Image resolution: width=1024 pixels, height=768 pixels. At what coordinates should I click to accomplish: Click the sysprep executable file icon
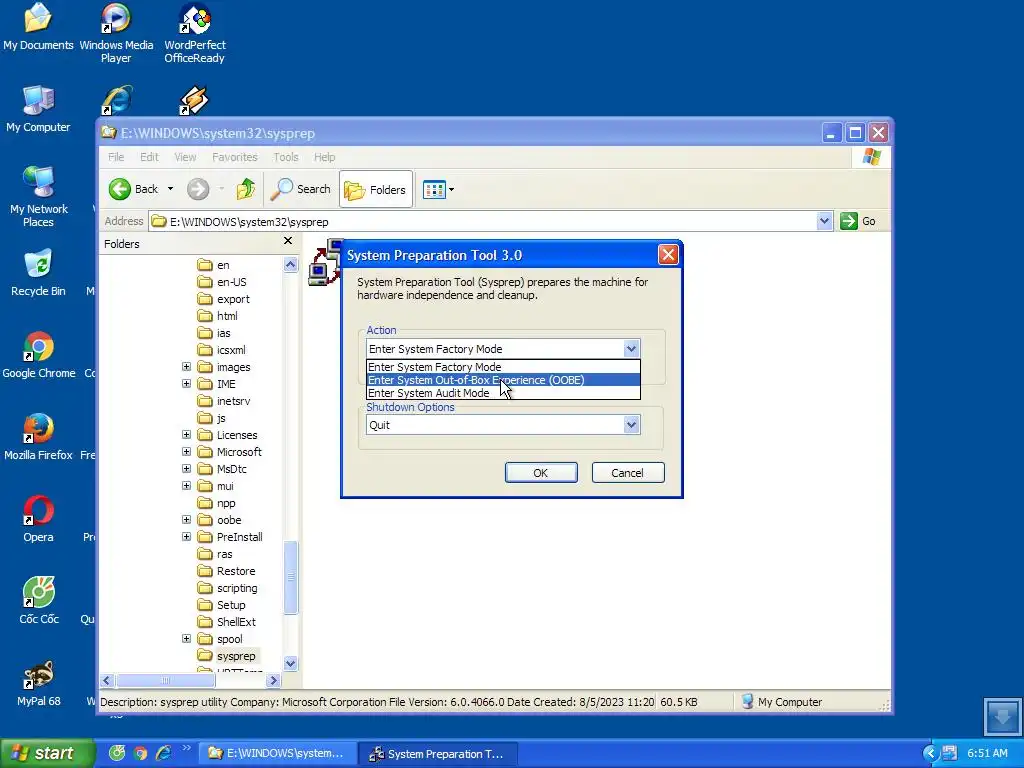325,263
